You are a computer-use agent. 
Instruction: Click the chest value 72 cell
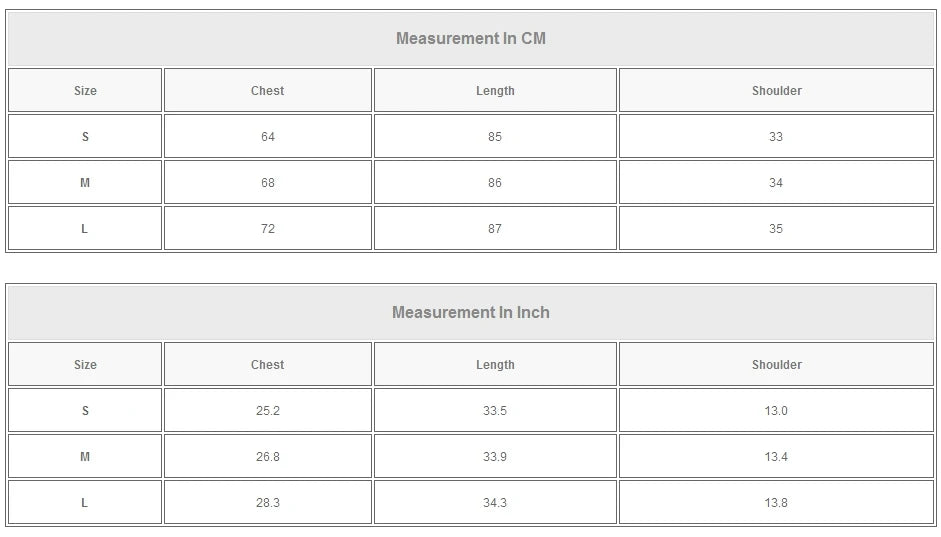point(267,229)
